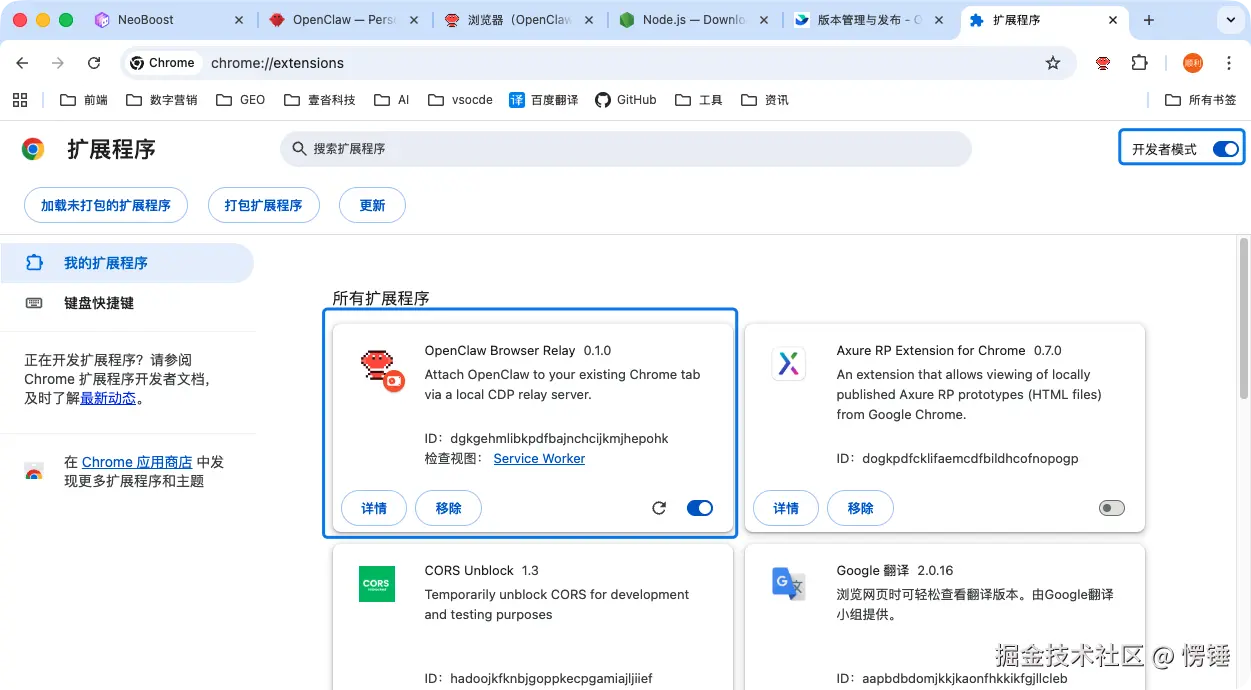This screenshot has height=690, width=1251.
Task: Open Chrome three-dot menu
Action: point(1229,63)
